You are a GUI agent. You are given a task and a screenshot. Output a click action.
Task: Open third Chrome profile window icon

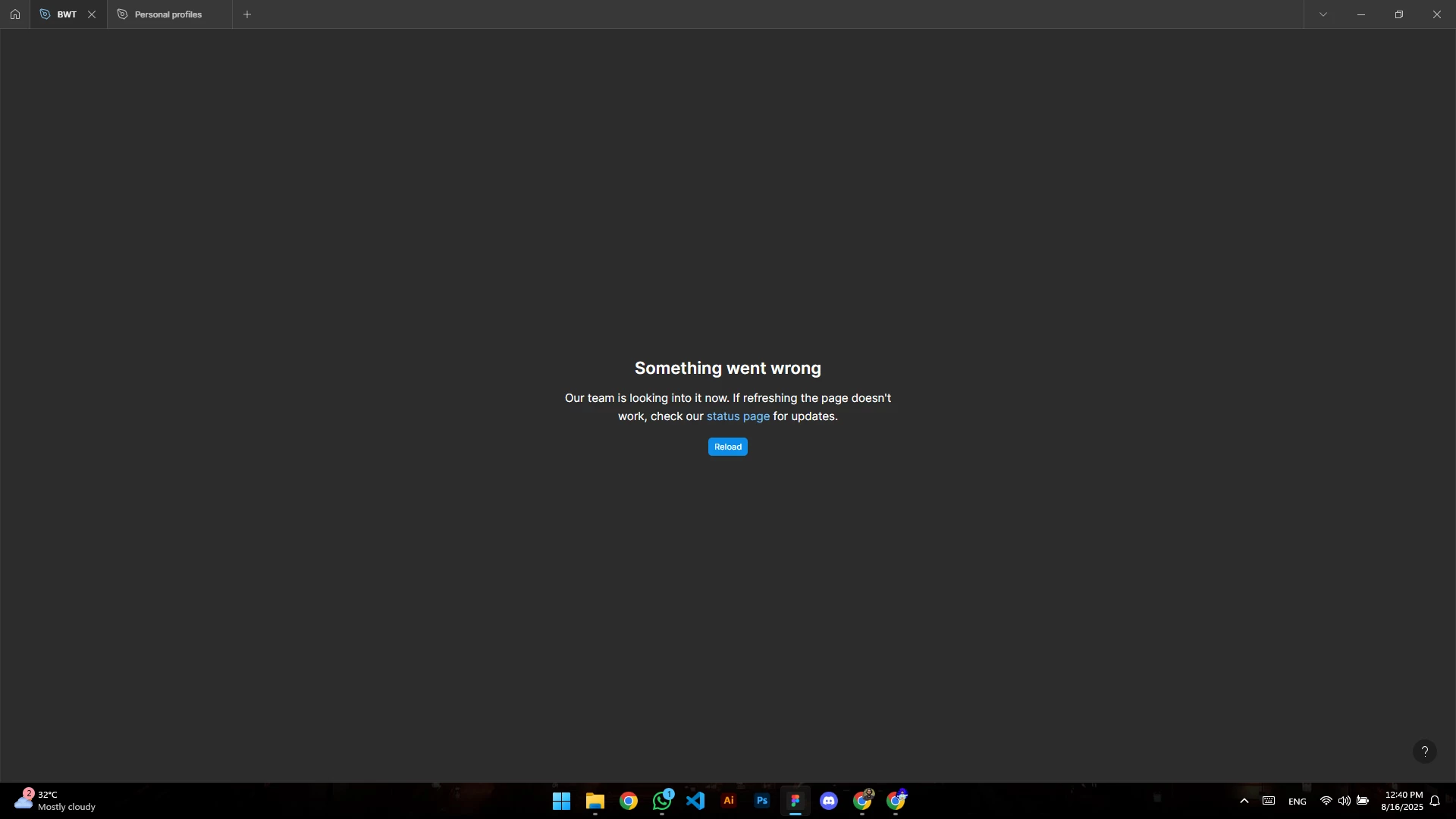click(896, 801)
